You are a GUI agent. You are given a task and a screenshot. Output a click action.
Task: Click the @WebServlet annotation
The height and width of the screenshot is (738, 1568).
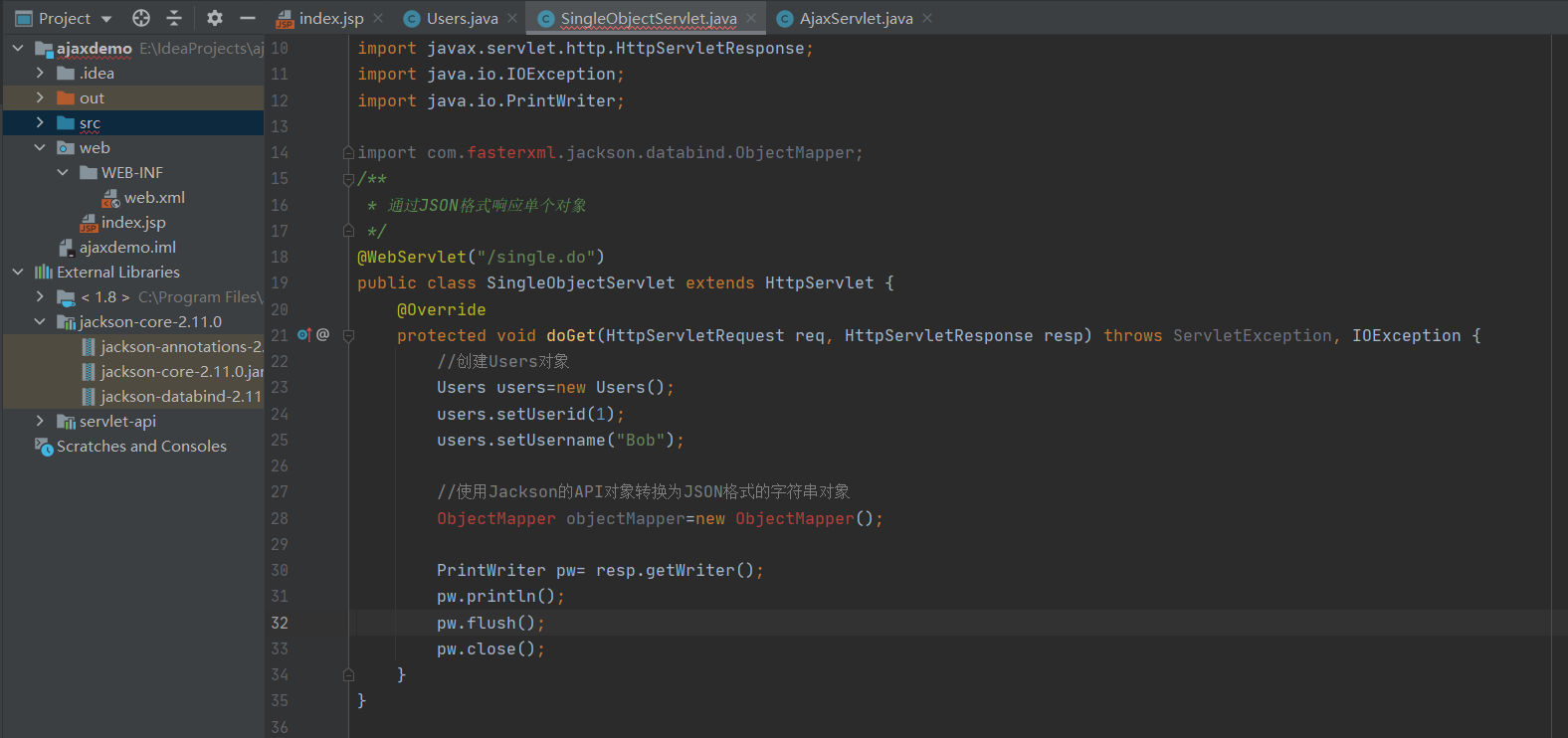pyautogui.click(x=412, y=257)
